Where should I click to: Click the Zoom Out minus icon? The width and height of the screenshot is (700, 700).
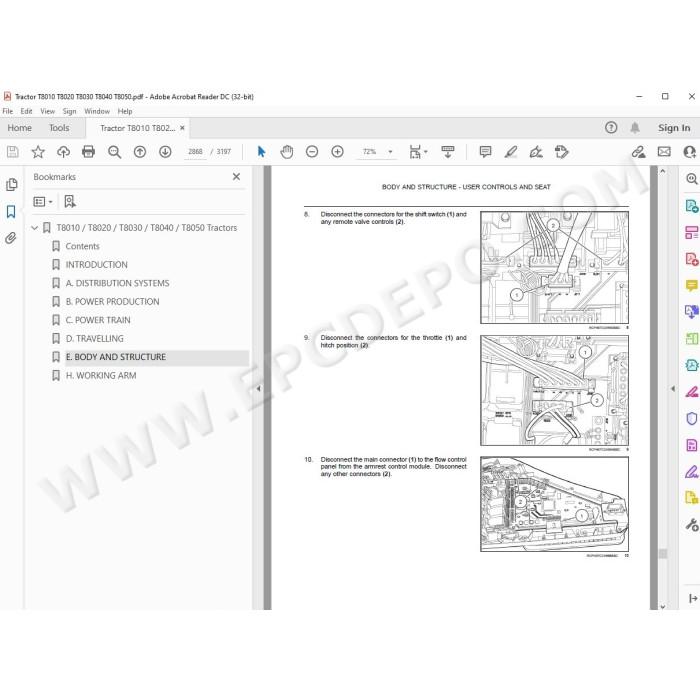click(312, 152)
